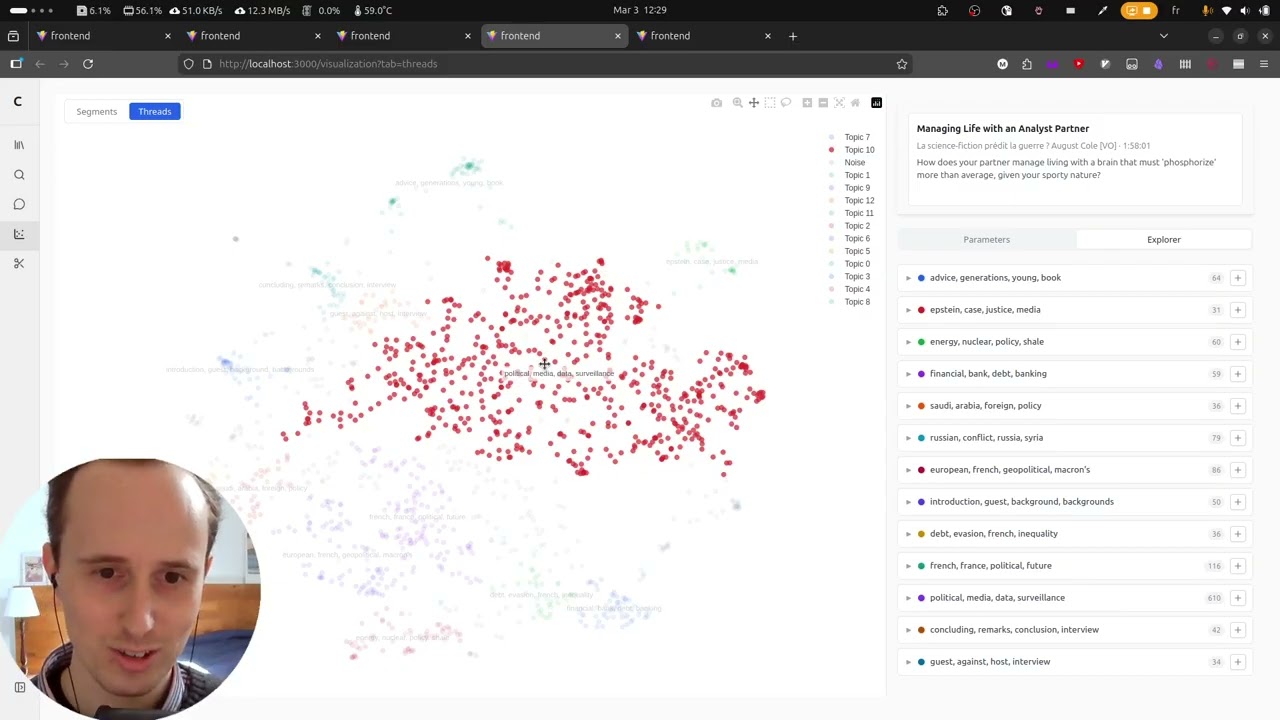The image size is (1280, 720).
Task: Download plot as PNG camera icon
Action: pyautogui.click(x=716, y=103)
